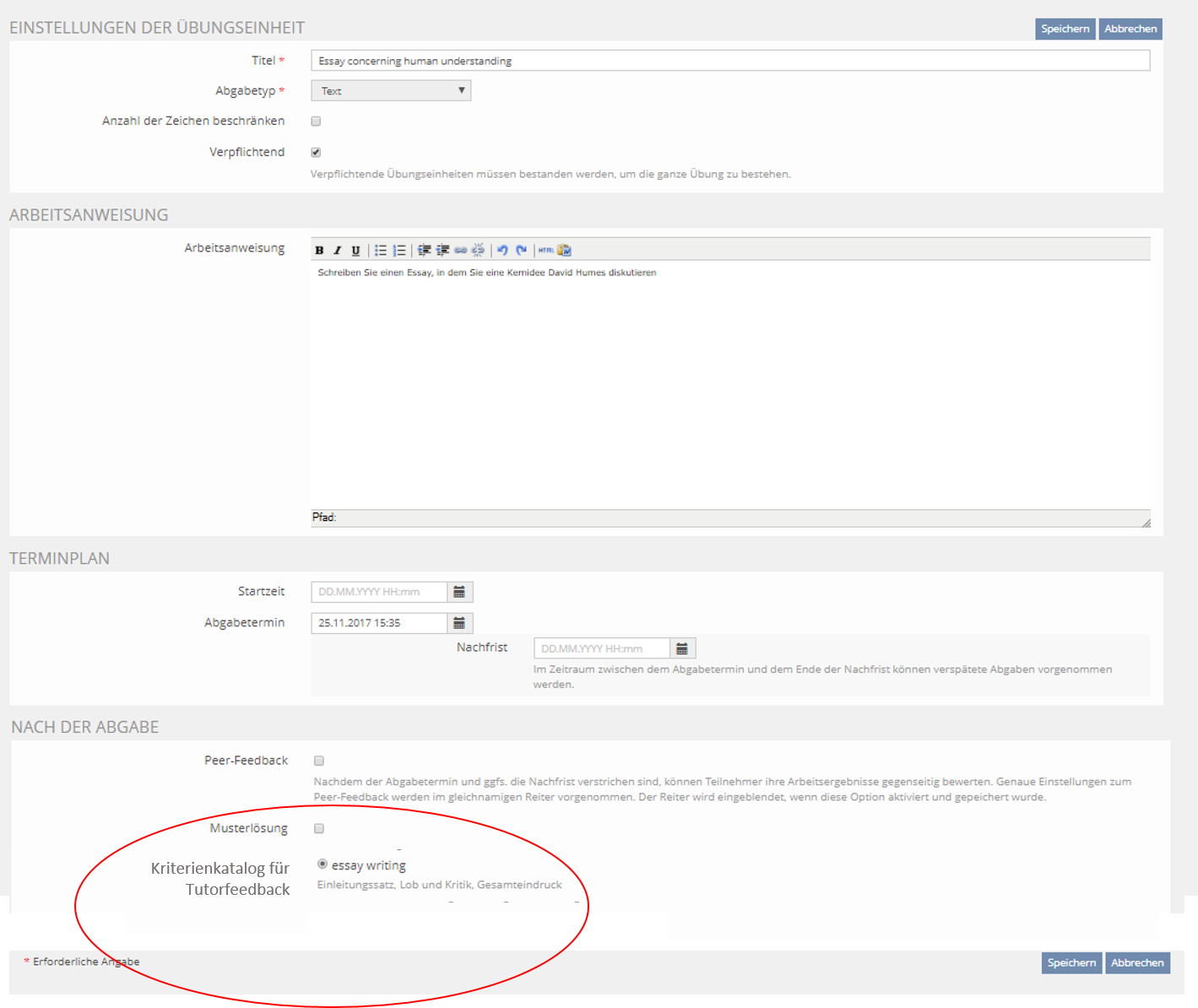Insert a numbered list in the editor
This screenshot has height=1008, width=1198.
click(399, 250)
